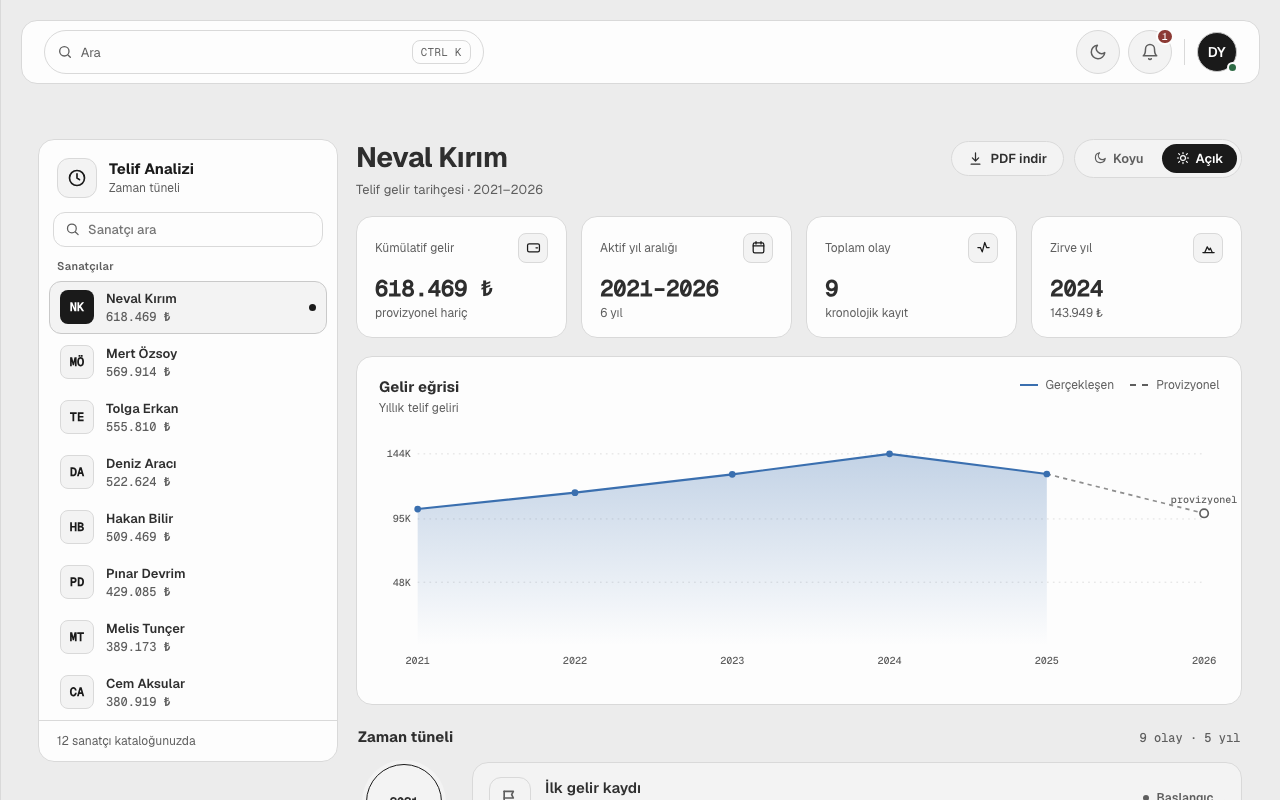Download report with PDF indir button
Viewport: 1280px width, 800px height.
(x=1007, y=158)
